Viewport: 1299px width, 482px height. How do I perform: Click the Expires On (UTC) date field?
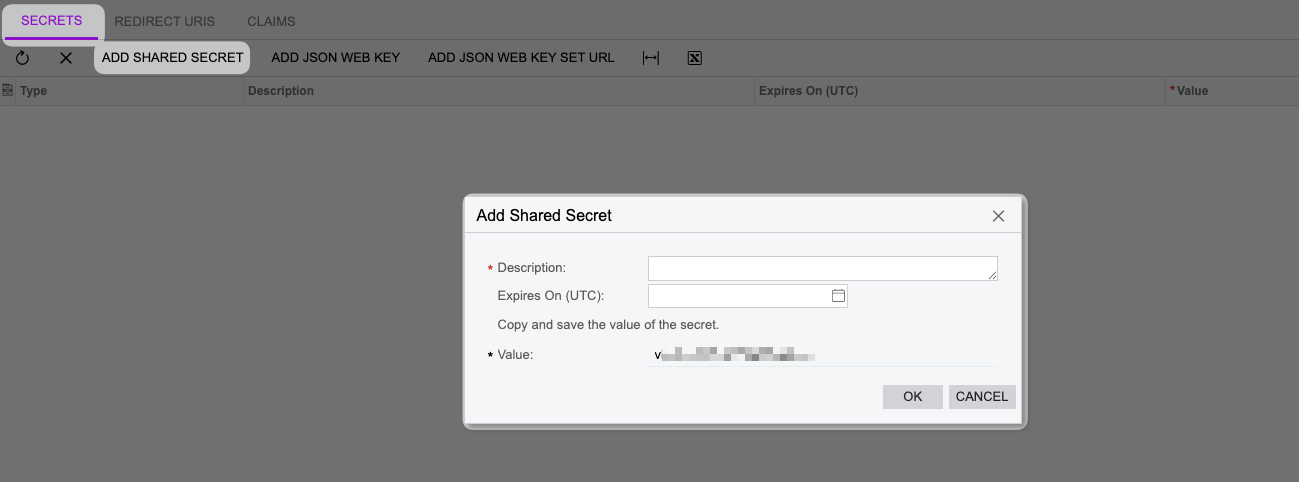[x=739, y=296]
